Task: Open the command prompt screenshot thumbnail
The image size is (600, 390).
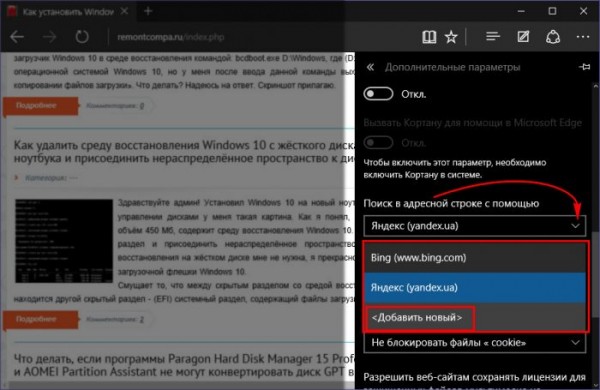Action: click(x=64, y=241)
